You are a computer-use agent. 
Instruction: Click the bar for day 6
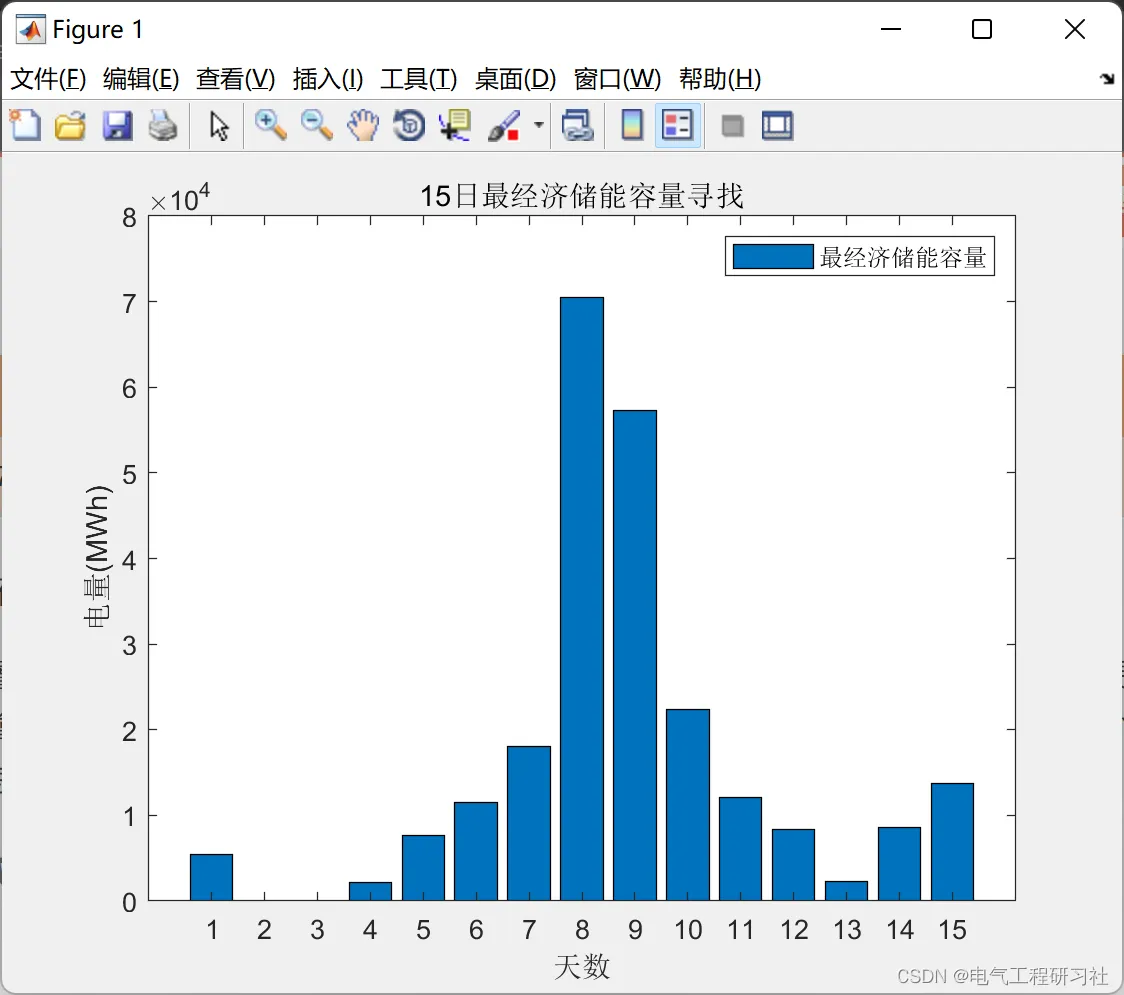[x=476, y=852]
